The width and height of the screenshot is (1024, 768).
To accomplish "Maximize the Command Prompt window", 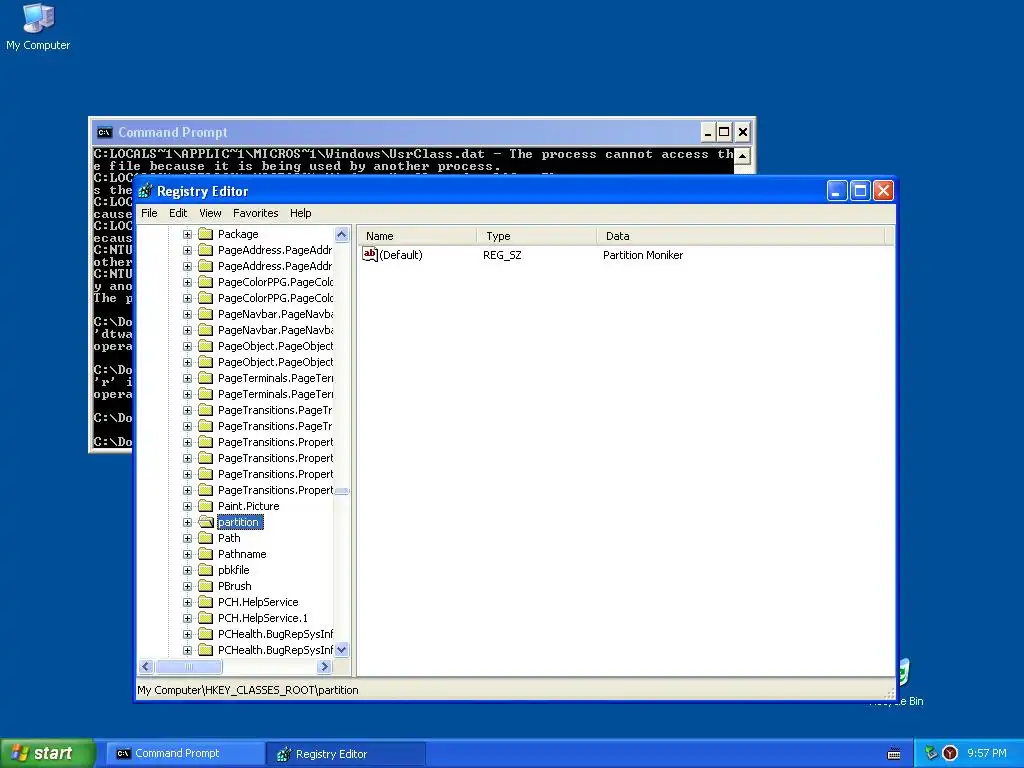I will pyautogui.click(x=724, y=133).
